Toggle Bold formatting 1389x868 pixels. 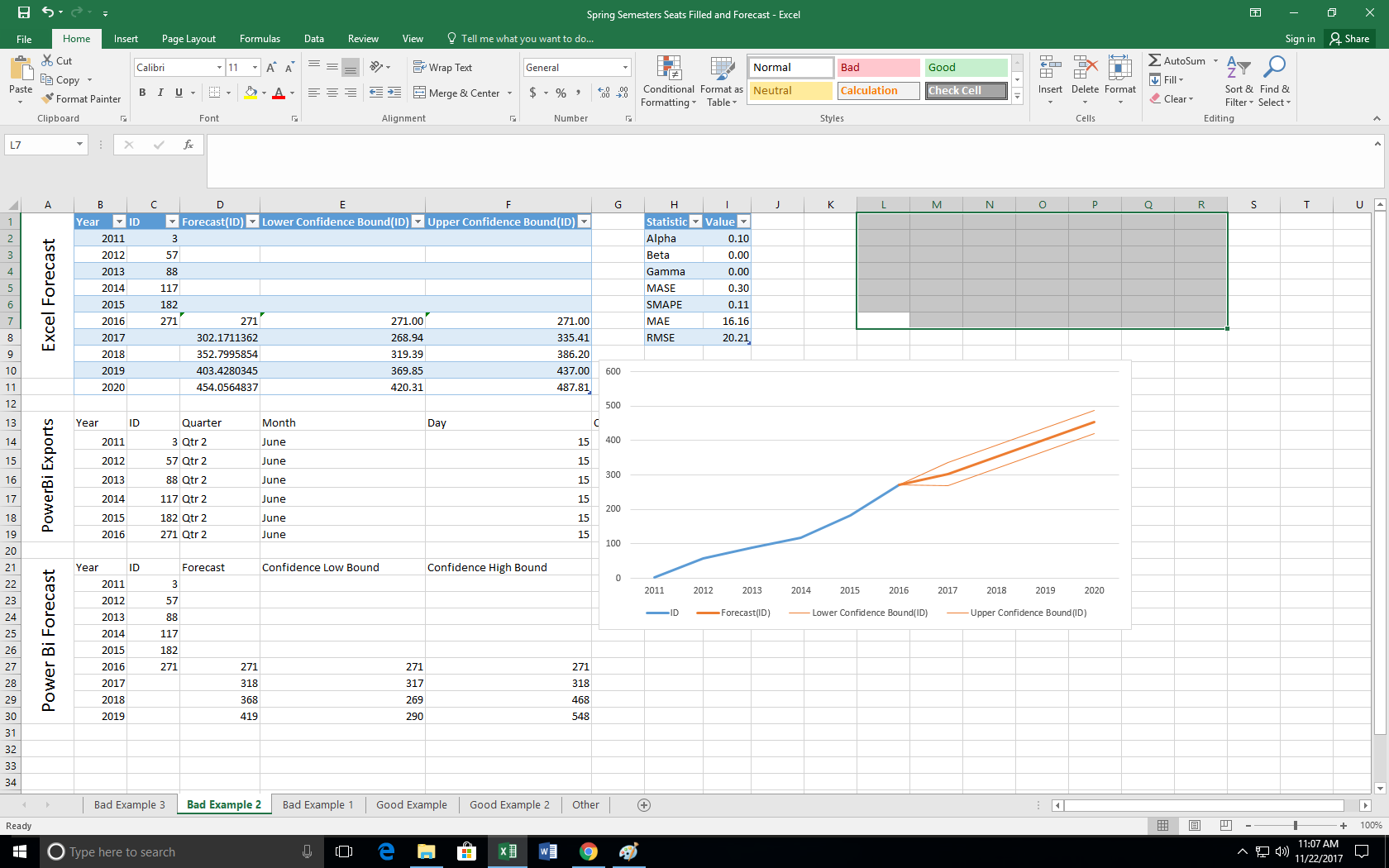coord(142,93)
